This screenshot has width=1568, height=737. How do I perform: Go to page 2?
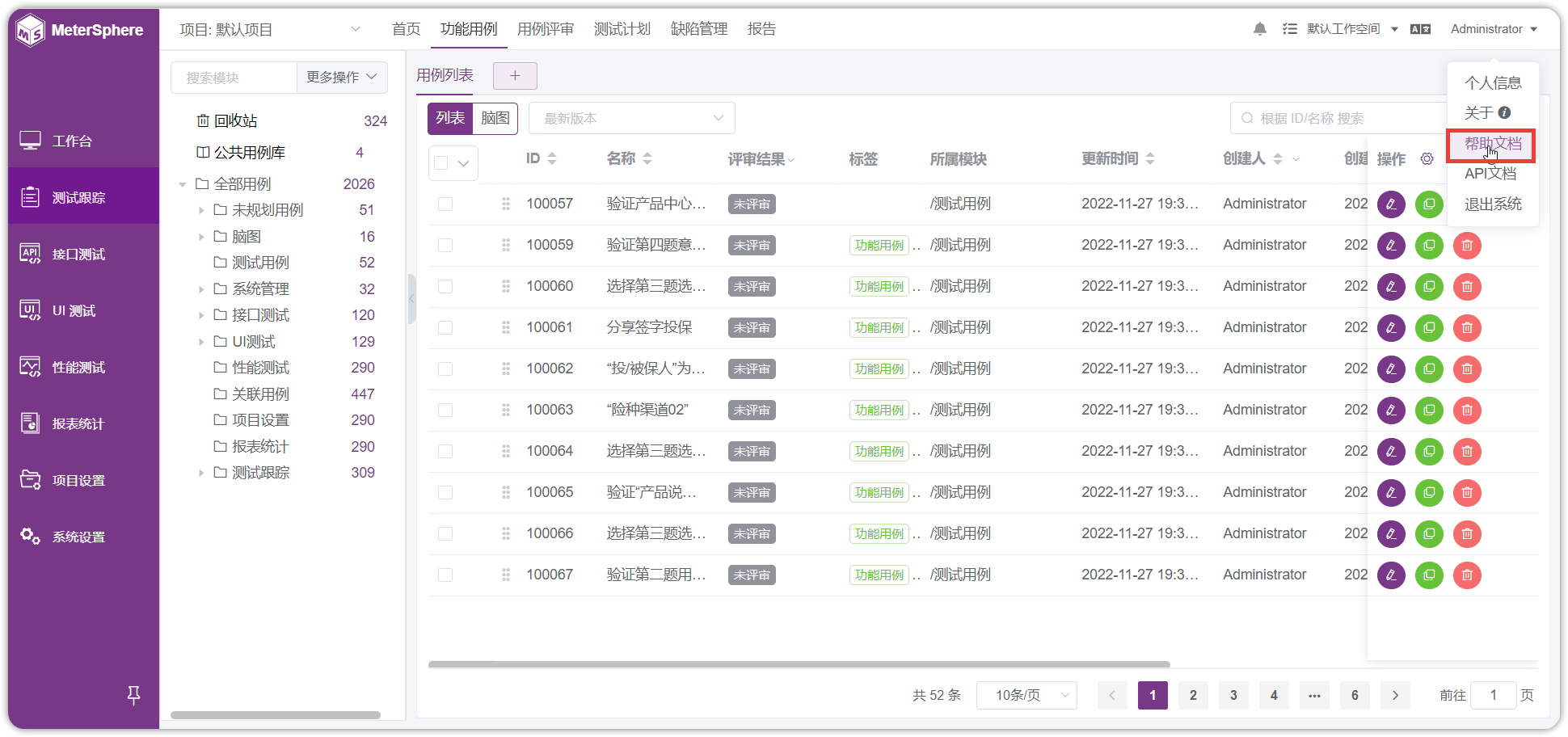pos(1193,695)
